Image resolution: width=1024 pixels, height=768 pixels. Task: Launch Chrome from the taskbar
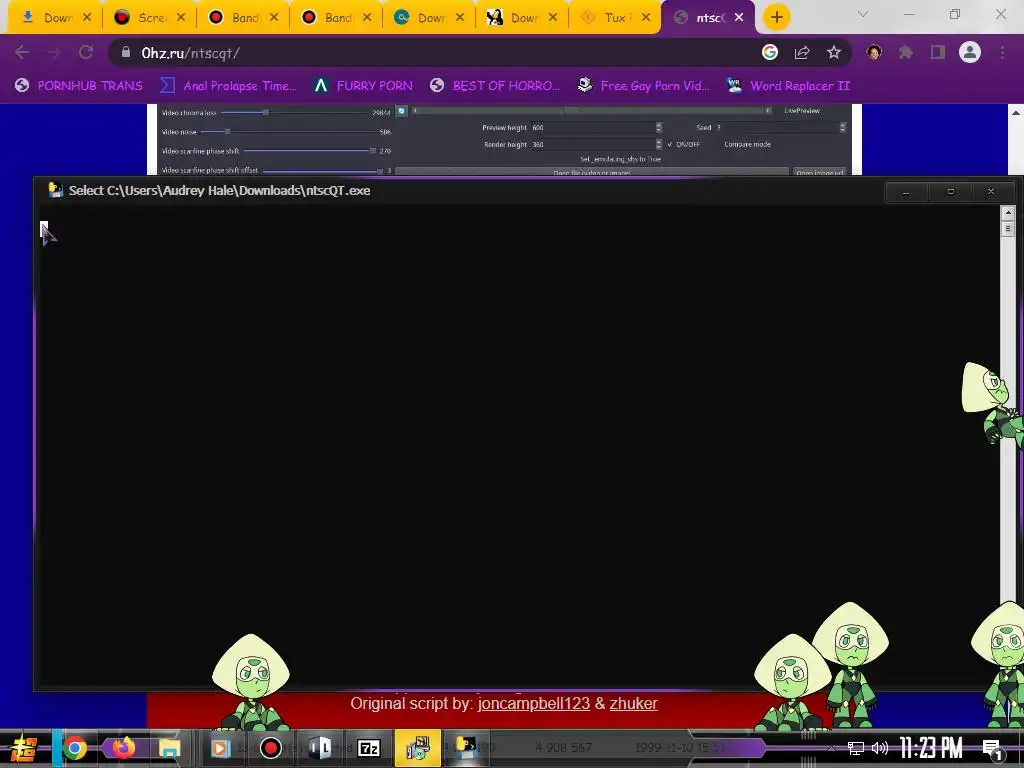pos(75,748)
